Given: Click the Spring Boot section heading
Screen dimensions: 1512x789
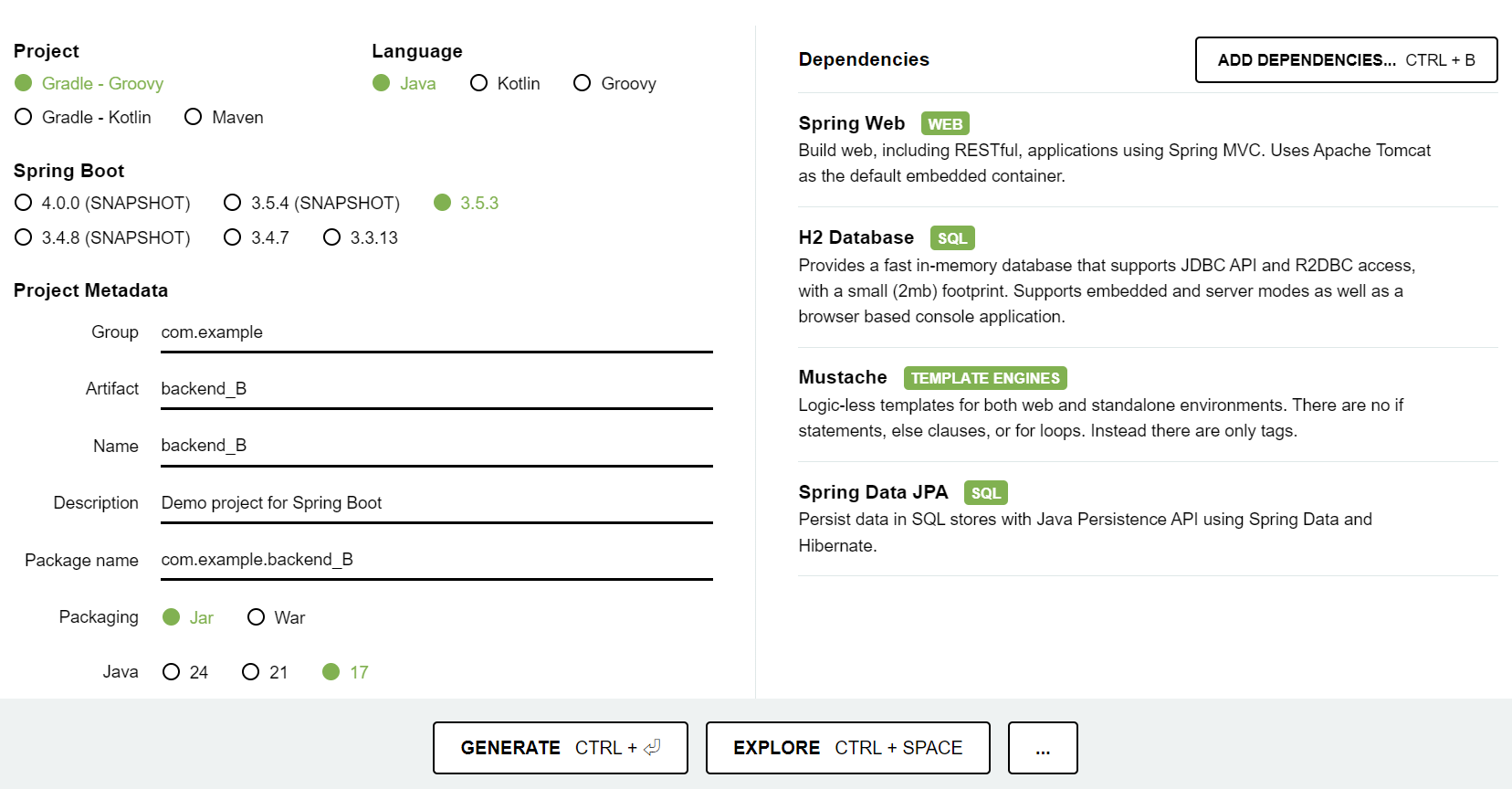Looking at the screenshot, I should (69, 171).
